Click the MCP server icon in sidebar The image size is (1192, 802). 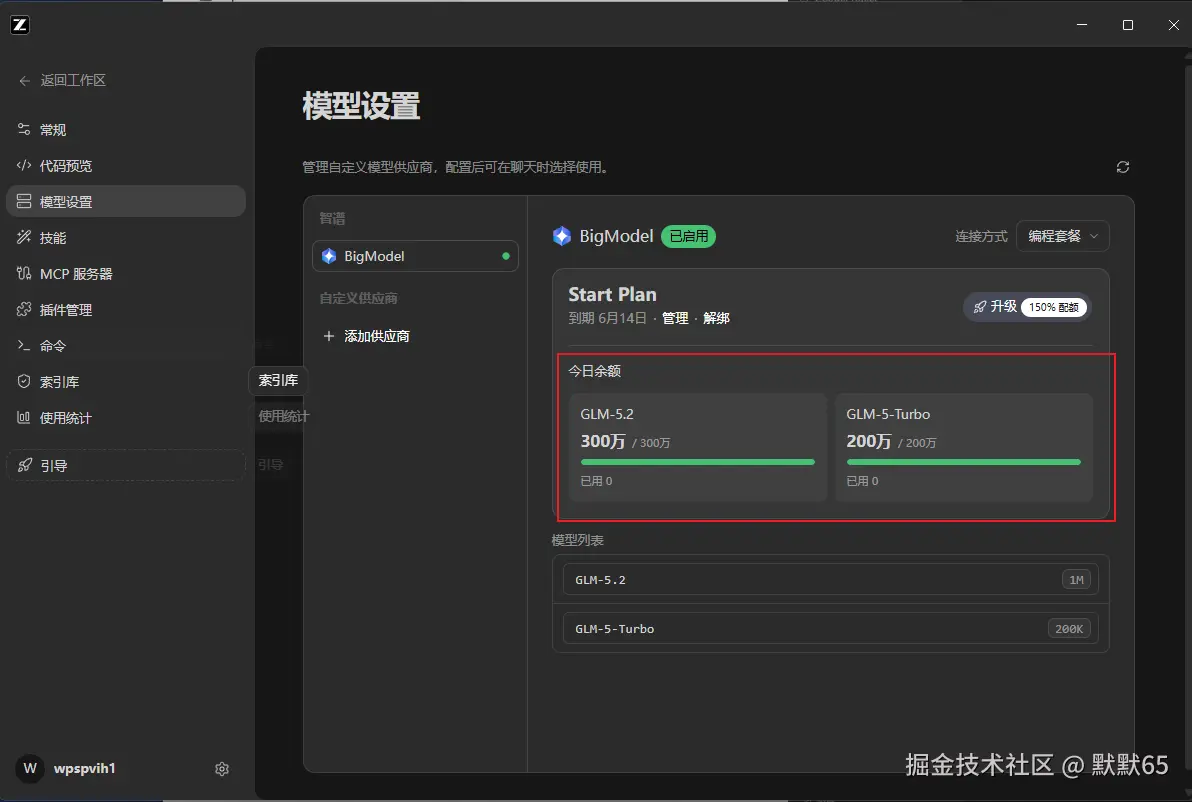click(x=24, y=273)
